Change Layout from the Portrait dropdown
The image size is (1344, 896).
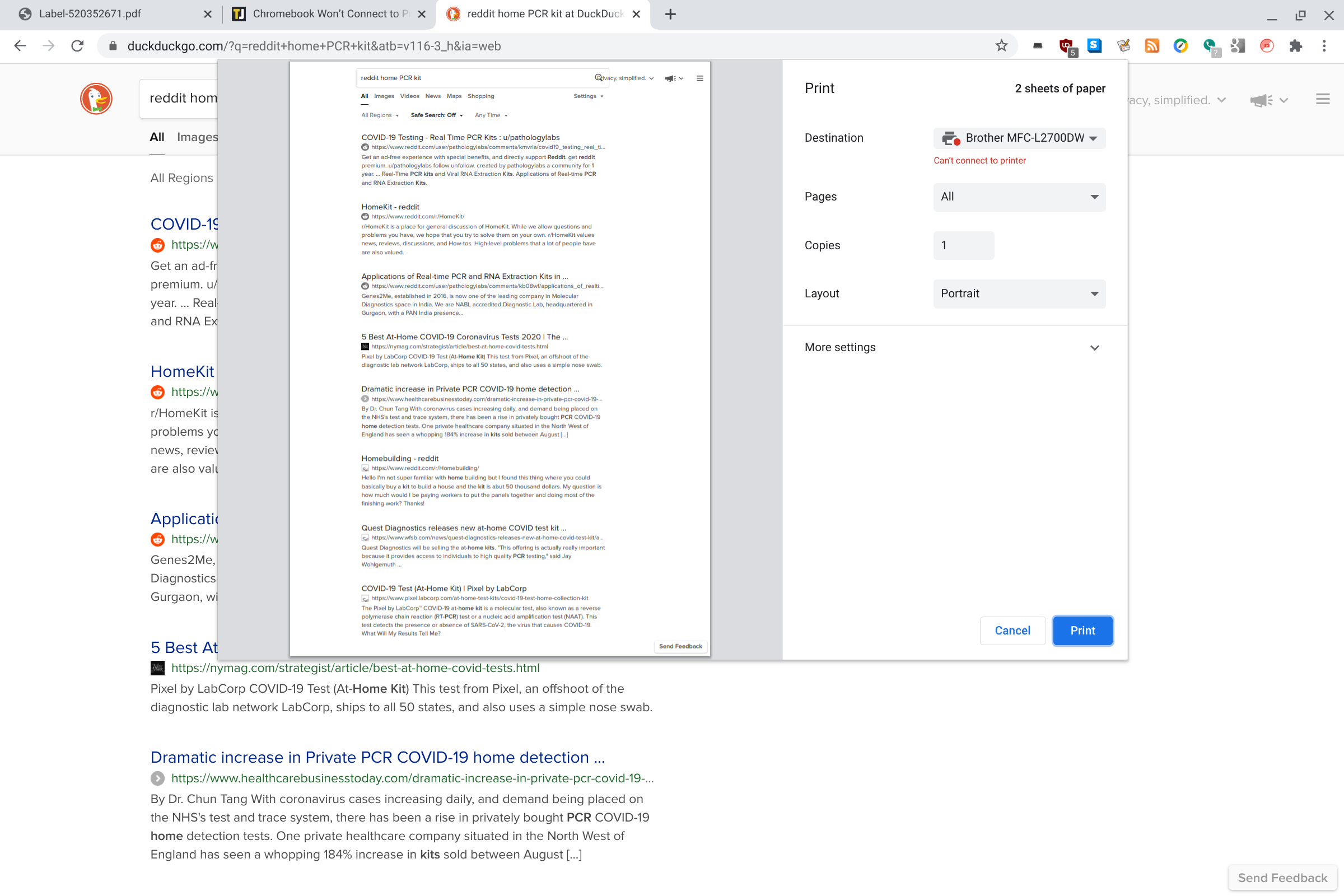pyautogui.click(x=1019, y=293)
